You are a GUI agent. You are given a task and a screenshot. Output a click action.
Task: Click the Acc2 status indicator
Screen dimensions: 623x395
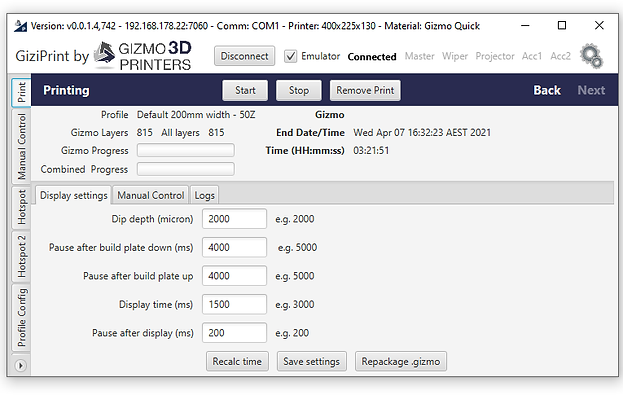(x=560, y=56)
